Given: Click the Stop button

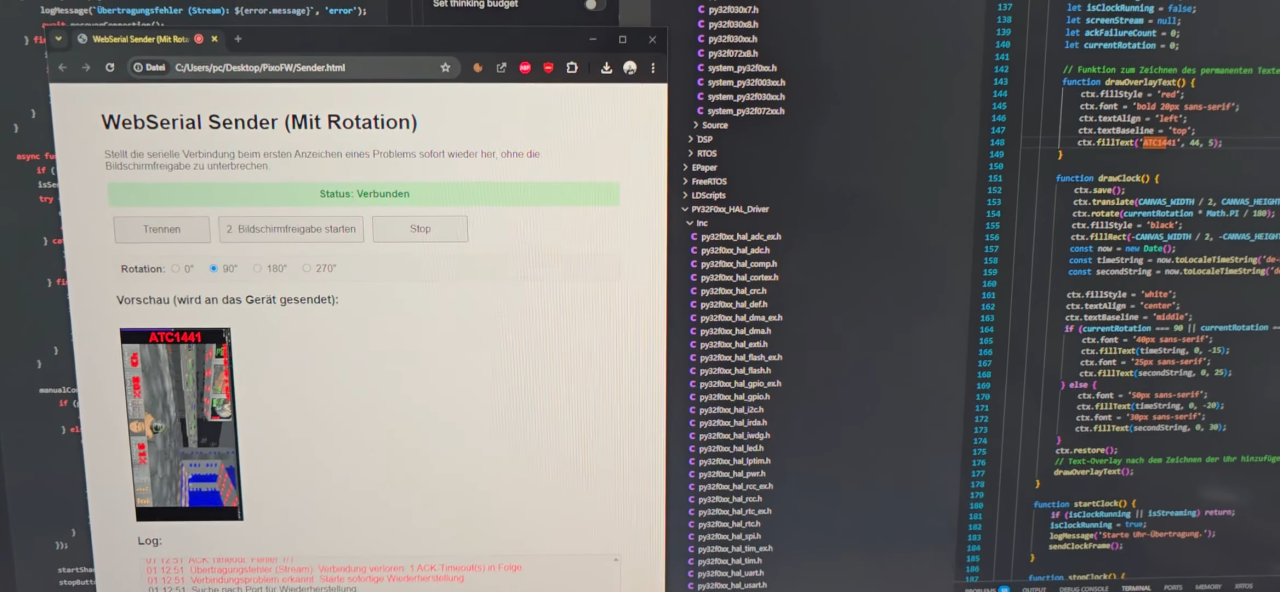Looking at the screenshot, I should click(420, 229).
